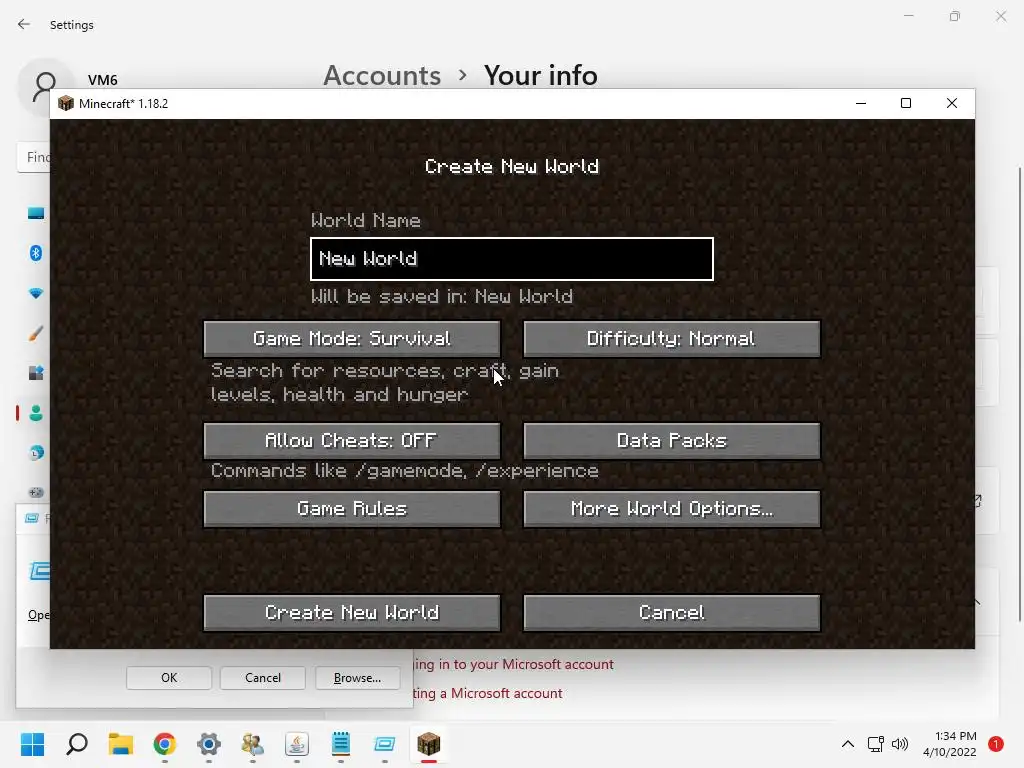Viewport: 1024px width, 768px height.
Task: Go back in Settings window
Action: (x=24, y=24)
